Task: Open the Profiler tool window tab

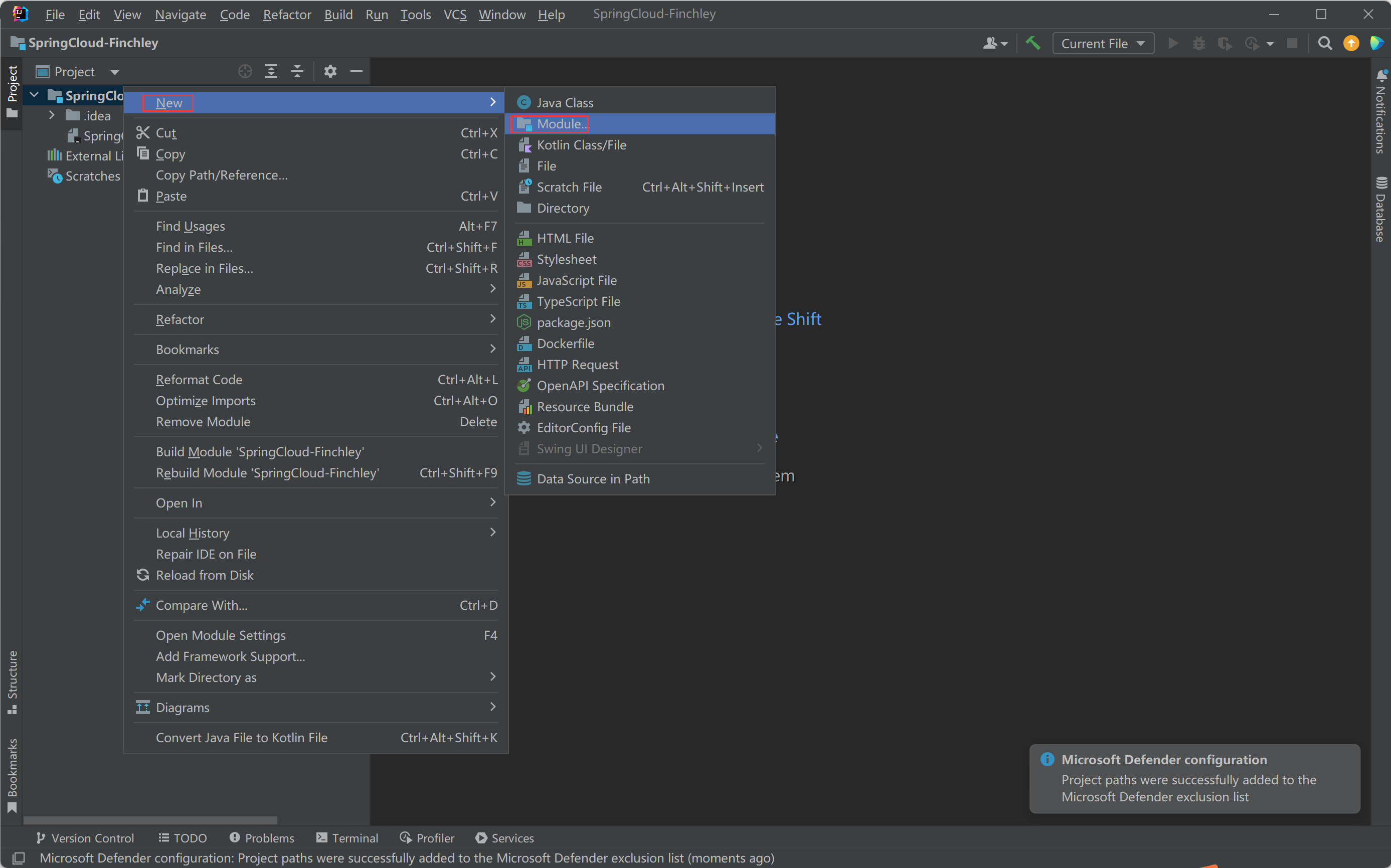Action: [x=427, y=838]
